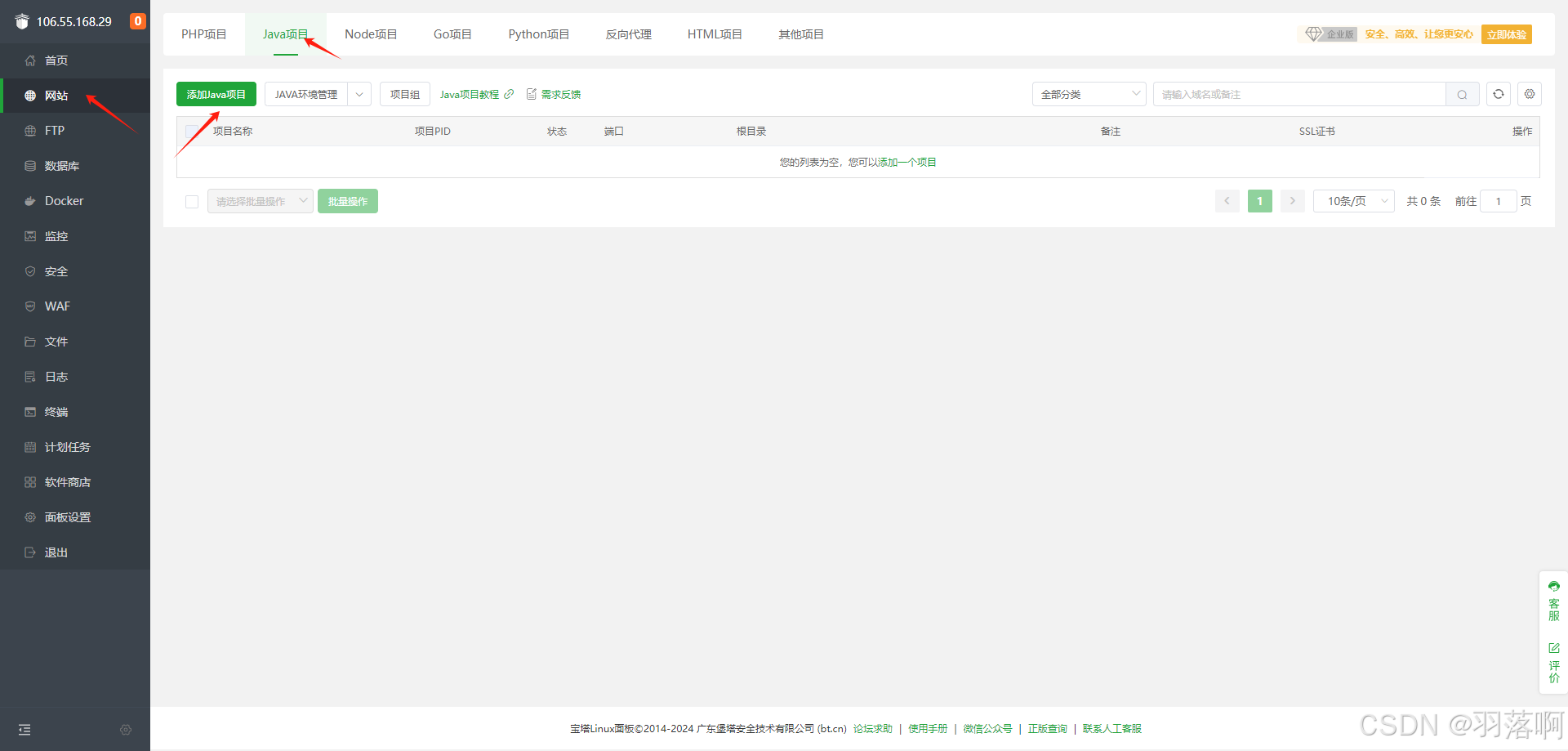Click JAVA环境管理 button
This screenshot has height=751, width=1568.
(306, 94)
